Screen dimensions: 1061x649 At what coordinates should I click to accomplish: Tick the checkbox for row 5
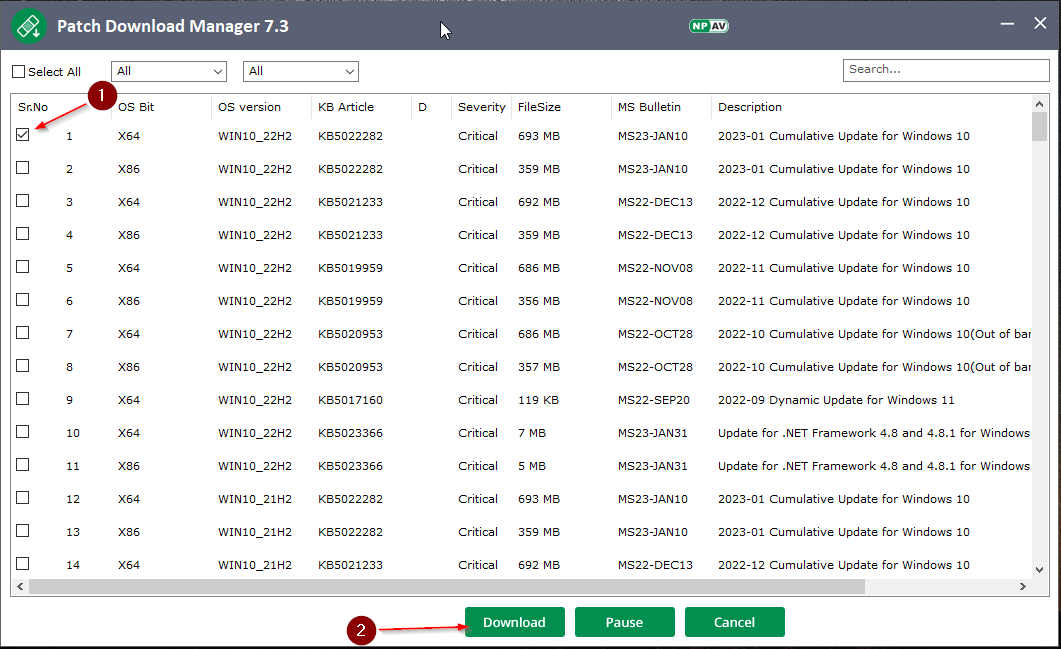tap(23, 267)
